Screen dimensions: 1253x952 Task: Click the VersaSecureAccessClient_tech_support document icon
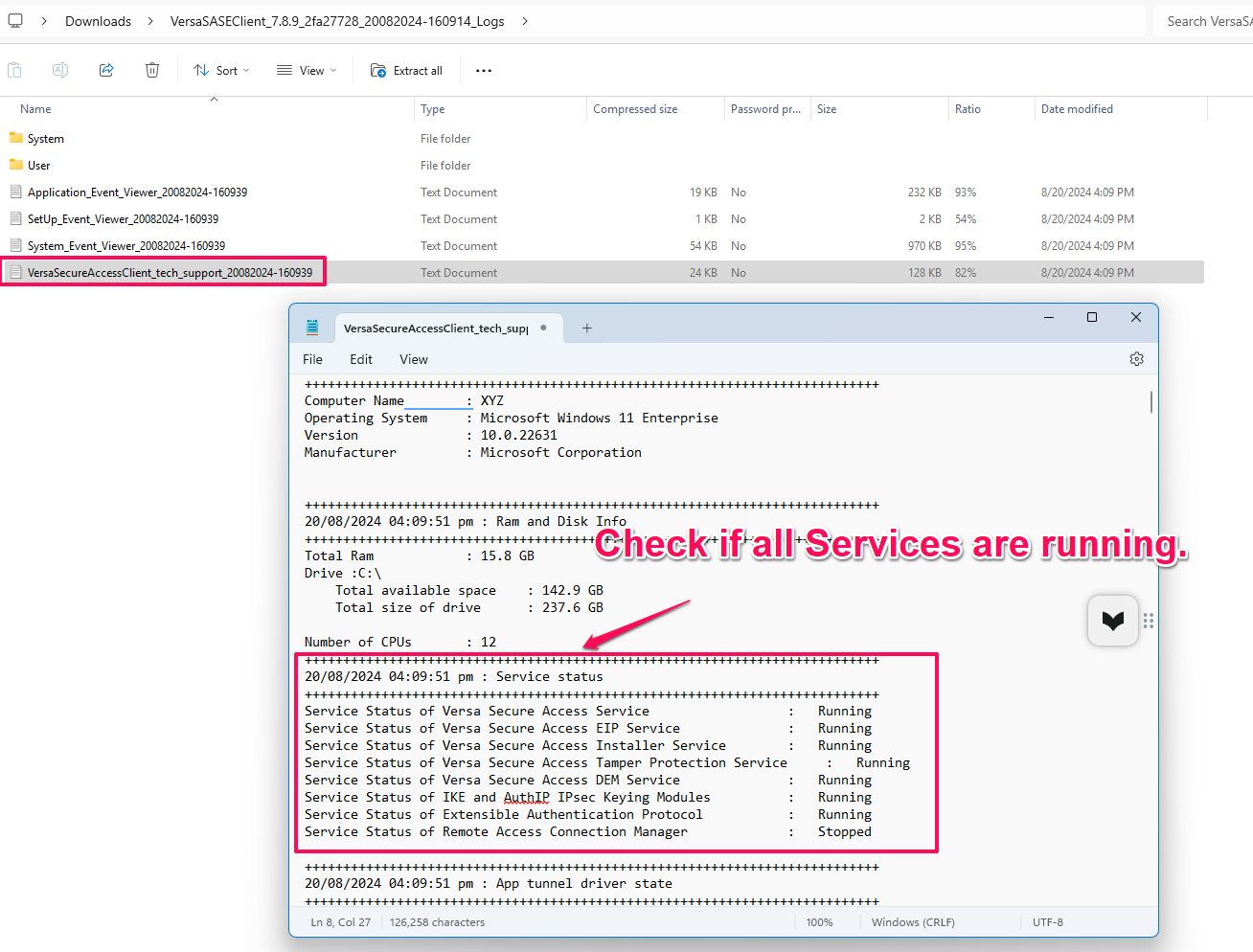15,272
